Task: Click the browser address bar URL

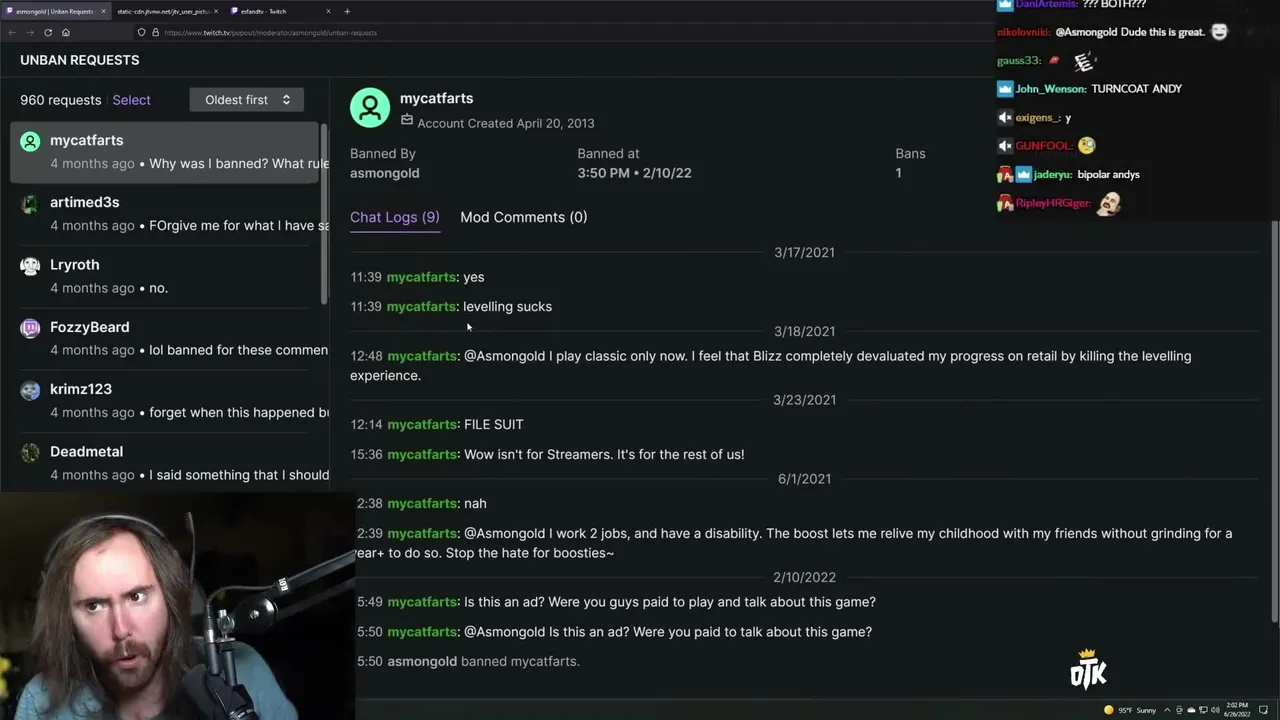Action: [x=270, y=32]
